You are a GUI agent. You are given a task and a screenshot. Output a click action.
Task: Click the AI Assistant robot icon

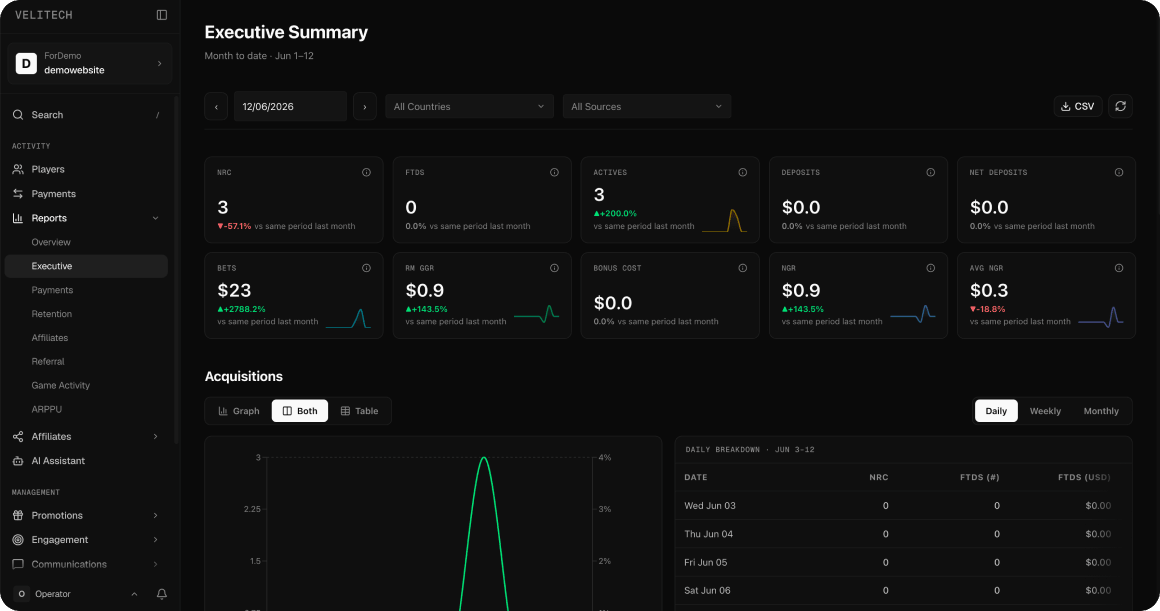pos(18,461)
